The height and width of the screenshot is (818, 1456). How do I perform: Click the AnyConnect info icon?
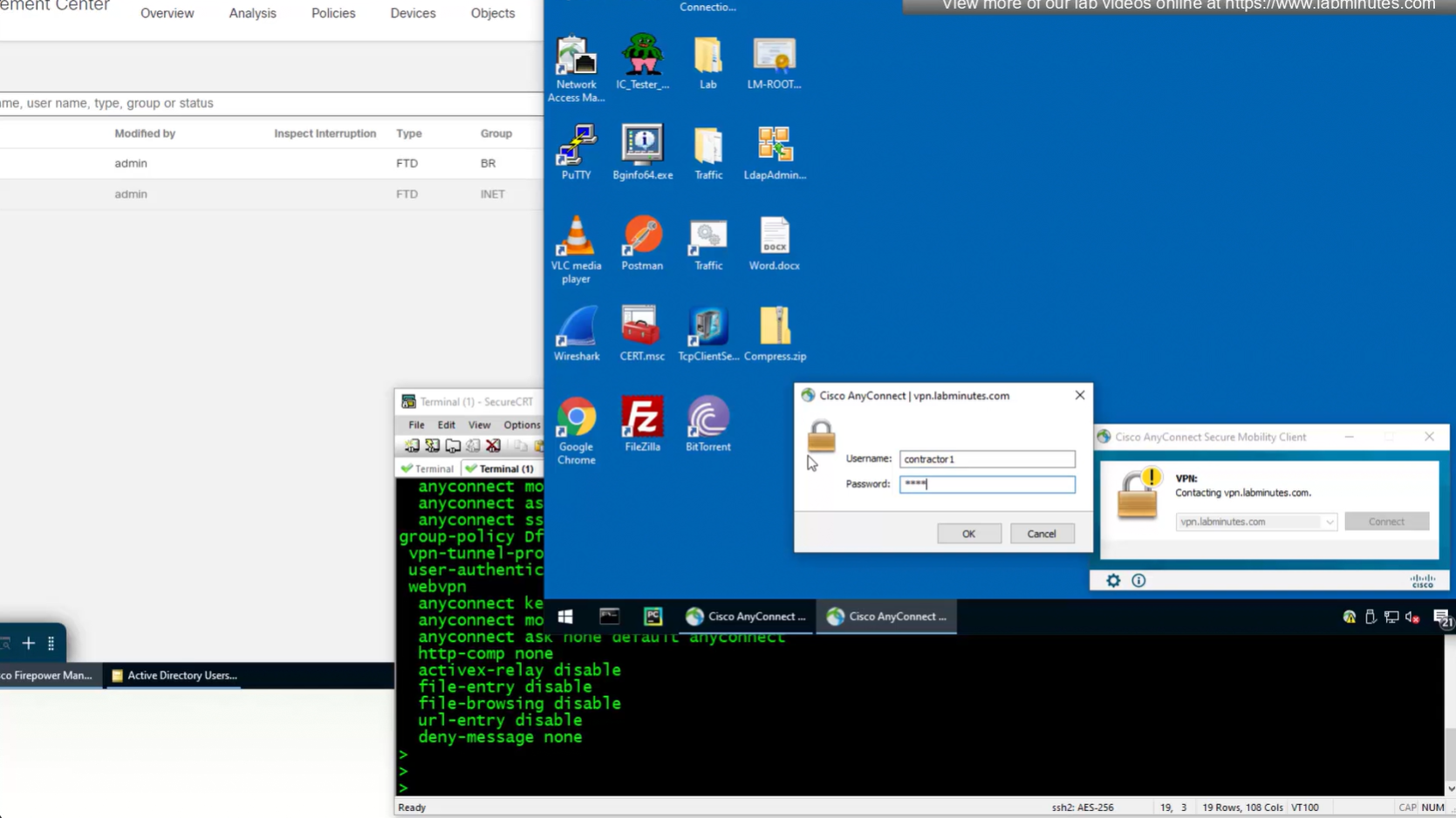coord(1138,581)
